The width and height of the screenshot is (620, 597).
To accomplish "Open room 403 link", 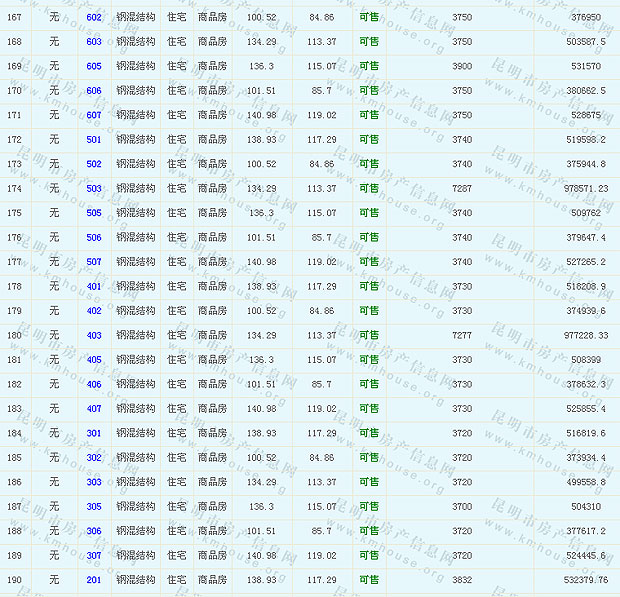I will pyautogui.click(x=94, y=335).
